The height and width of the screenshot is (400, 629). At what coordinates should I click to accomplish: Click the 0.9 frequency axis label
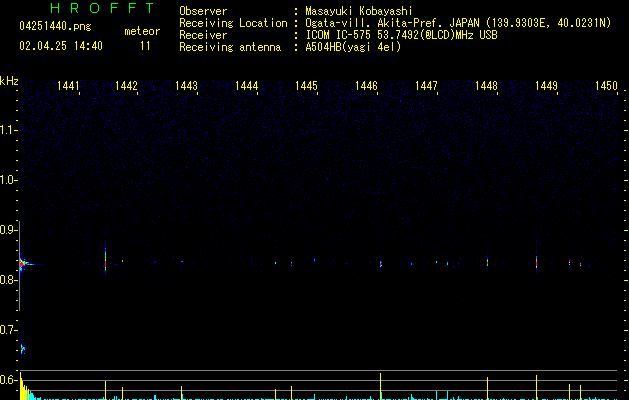pos(8,230)
